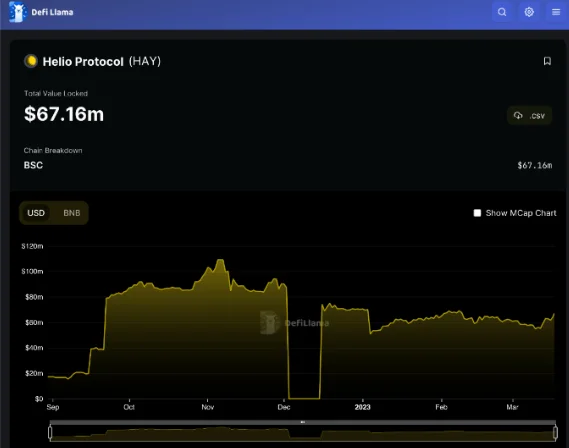The image size is (569, 448).
Task: Click the Chain Breakdown label
Action: (x=53, y=150)
